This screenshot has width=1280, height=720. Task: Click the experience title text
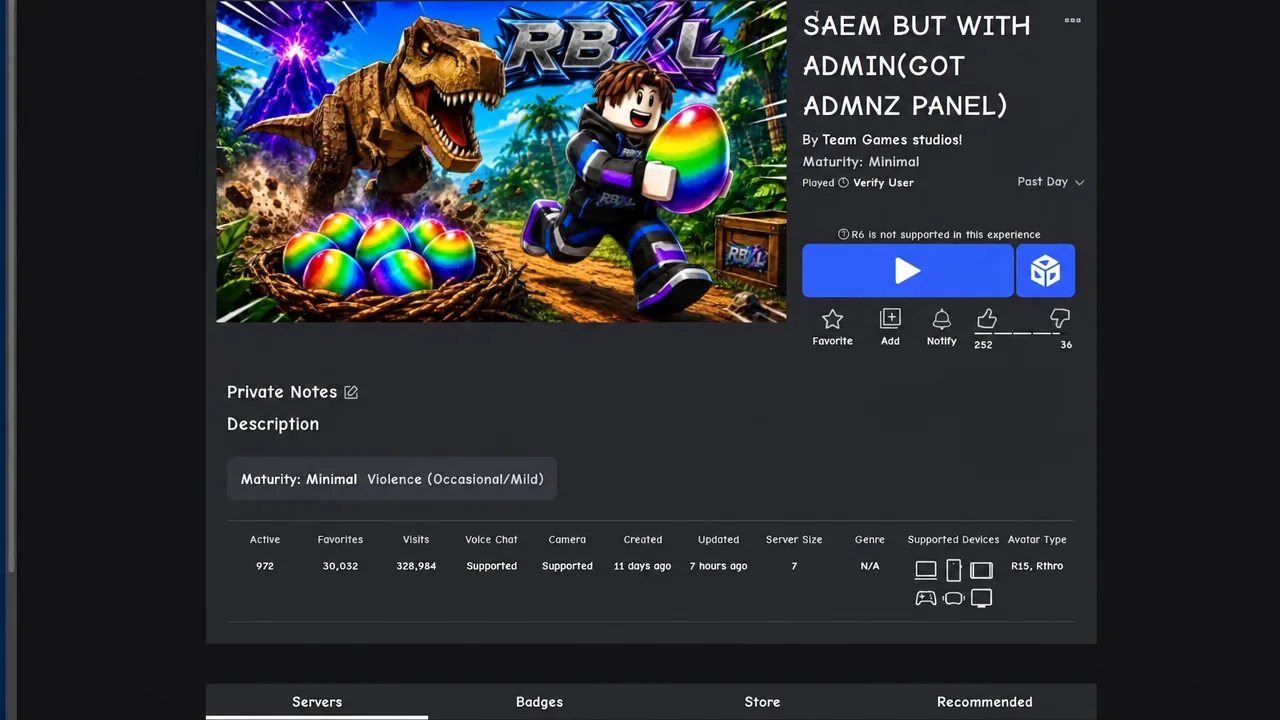(917, 65)
